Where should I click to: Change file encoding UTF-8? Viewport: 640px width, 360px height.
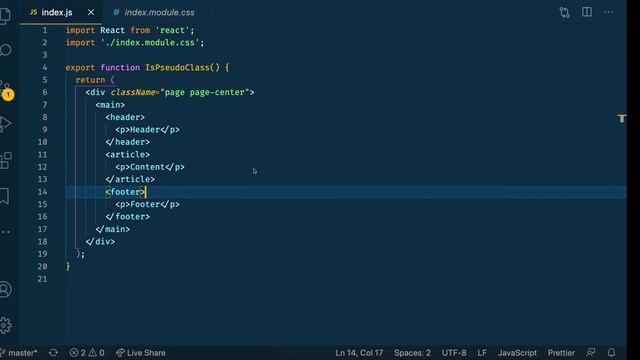click(x=454, y=353)
